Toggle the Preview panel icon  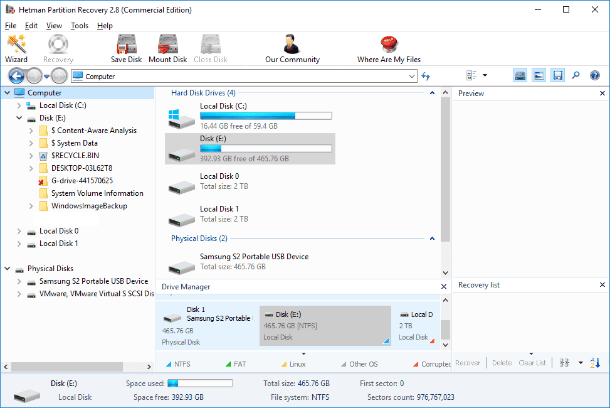coord(539,75)
